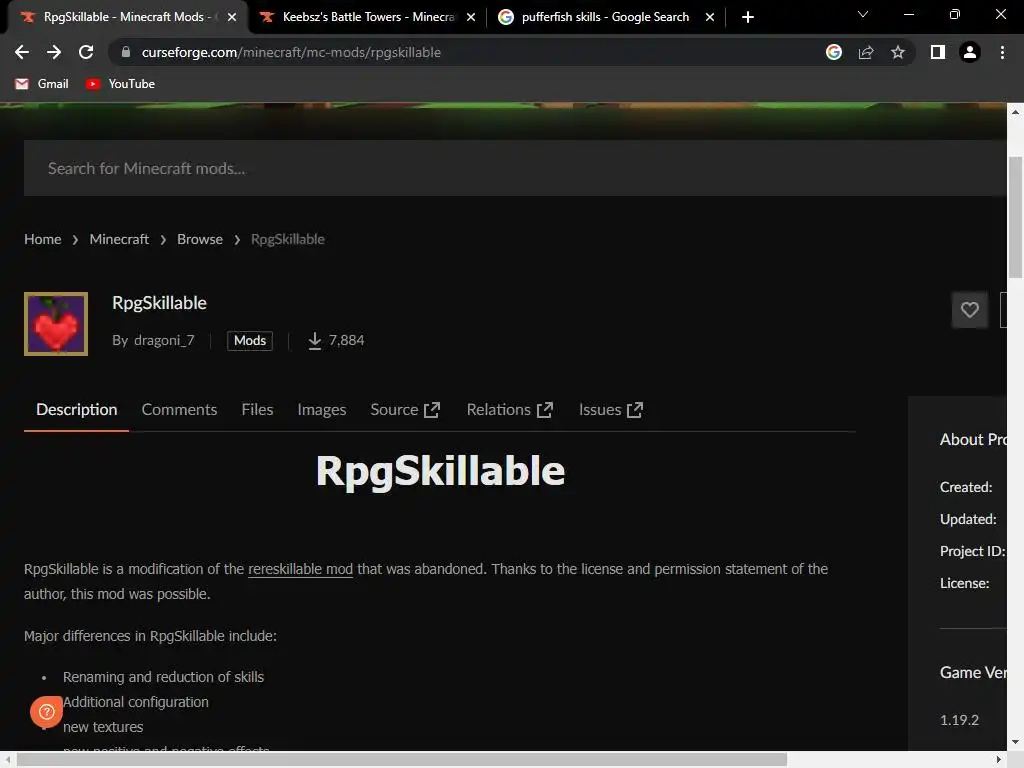
Task: Click the RpgSkillable breadcrumb text
Action: pyautogui.click(x=287, y=239)
